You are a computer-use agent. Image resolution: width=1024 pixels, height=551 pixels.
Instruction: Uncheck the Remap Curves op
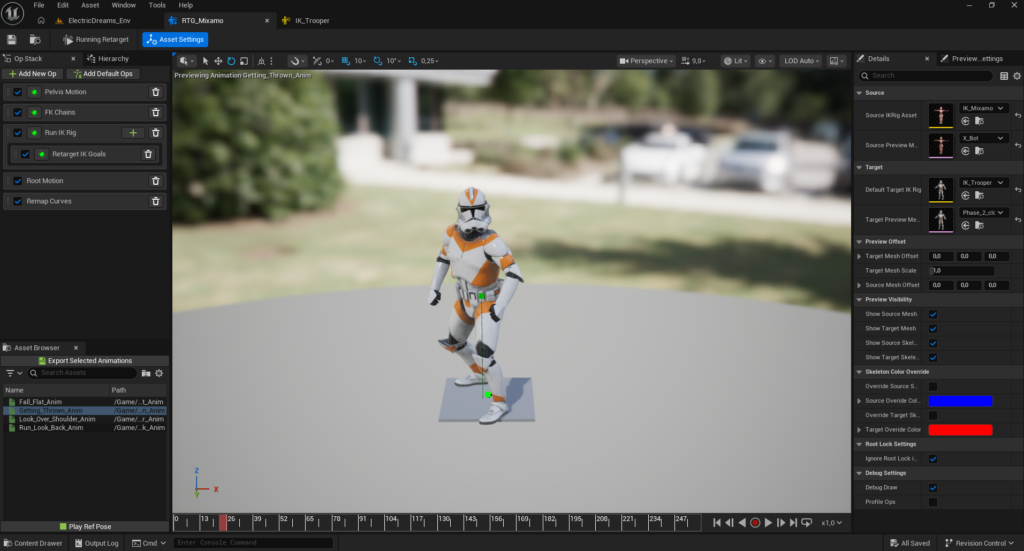pos(18,201)
